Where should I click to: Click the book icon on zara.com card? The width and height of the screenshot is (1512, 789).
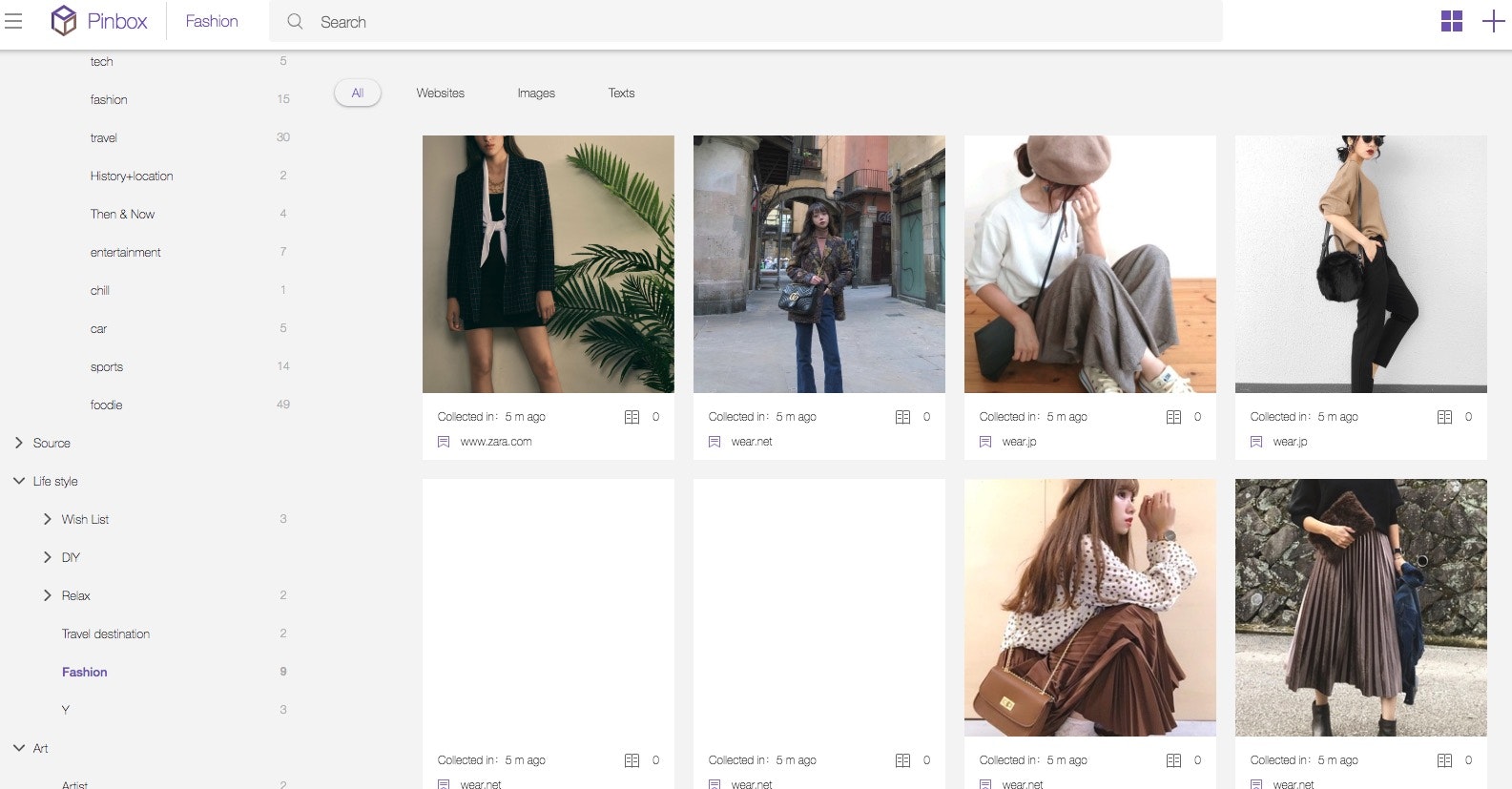pyautogui.click(x=632, y=417)
